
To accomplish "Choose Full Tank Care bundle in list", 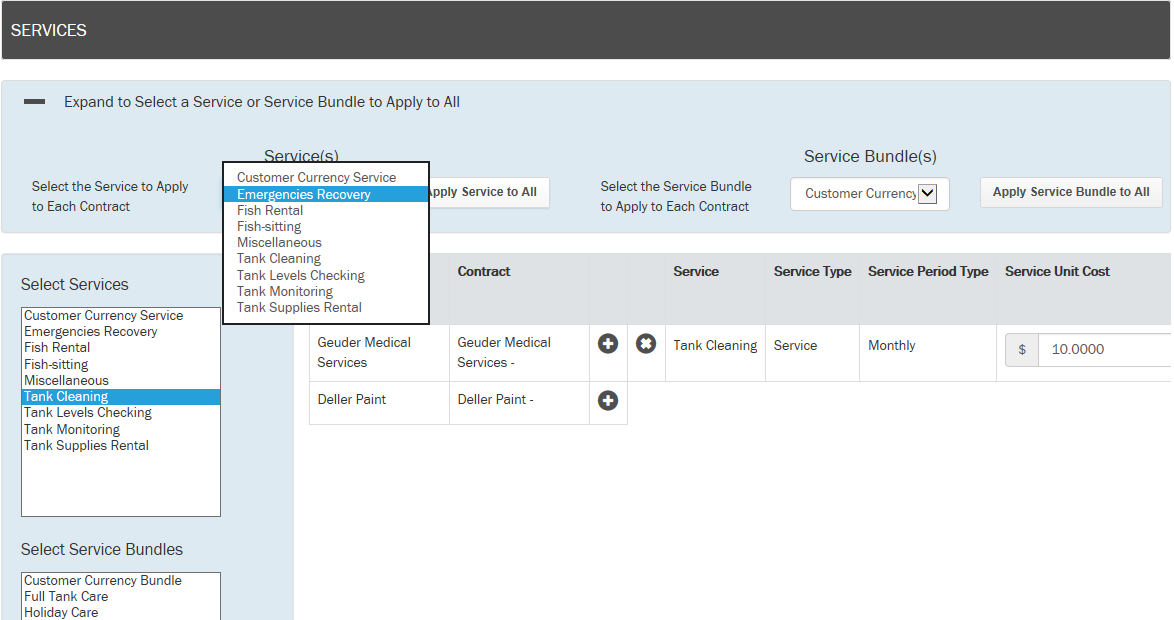I will (66, 597).
